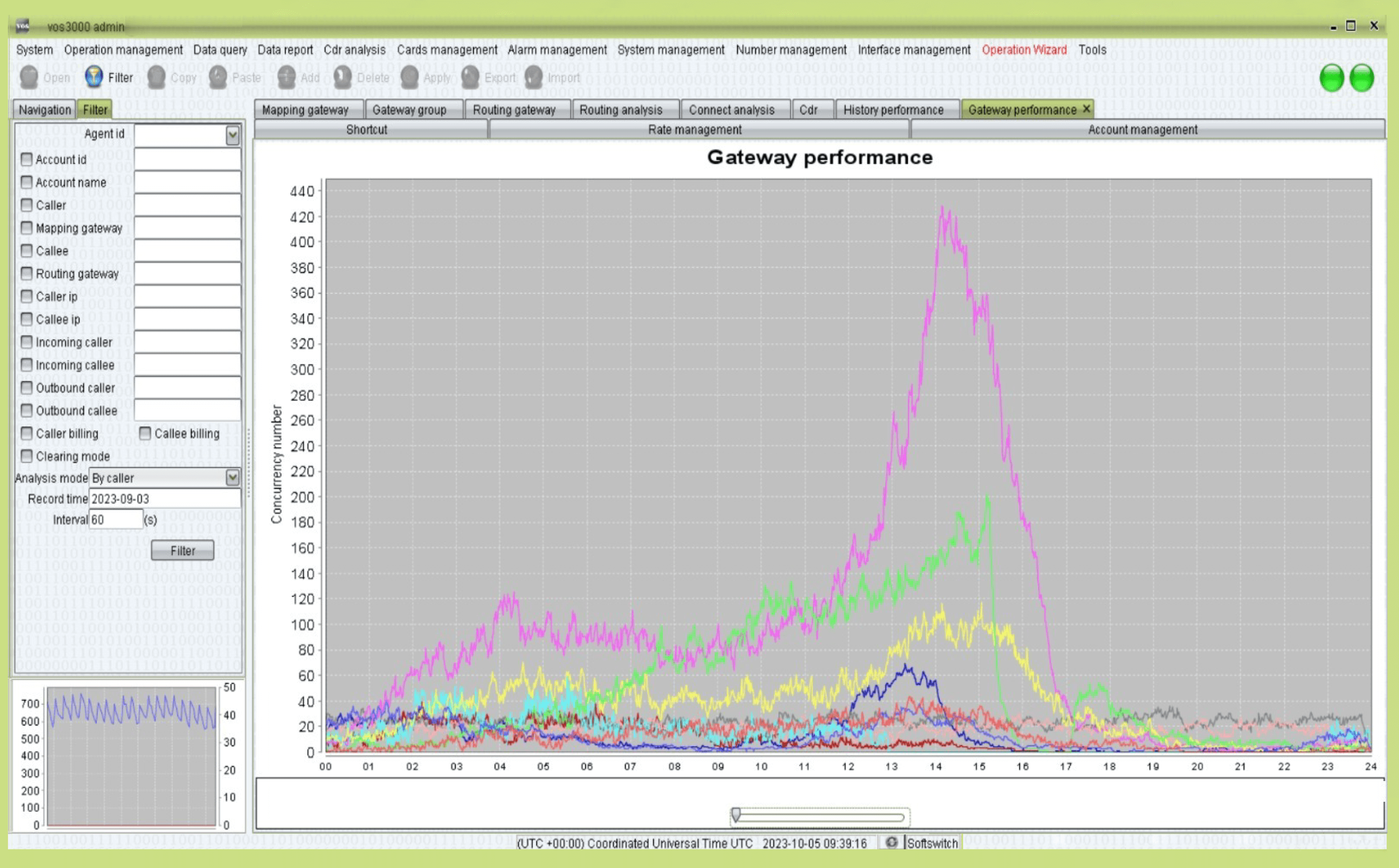Open the Tools menu
This screenshot has height=868, width=1399.
[x=1092, y=50]
